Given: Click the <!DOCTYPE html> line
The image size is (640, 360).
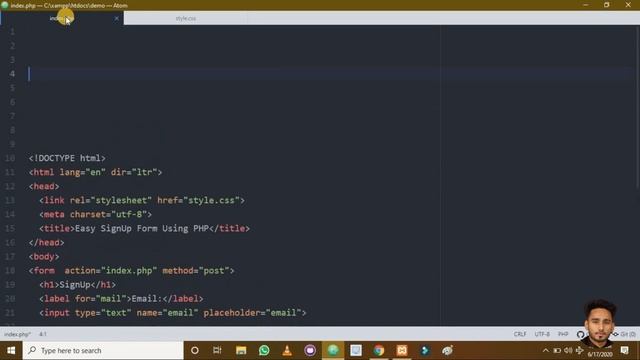Looking at the screenshot, I should (67, 158).
